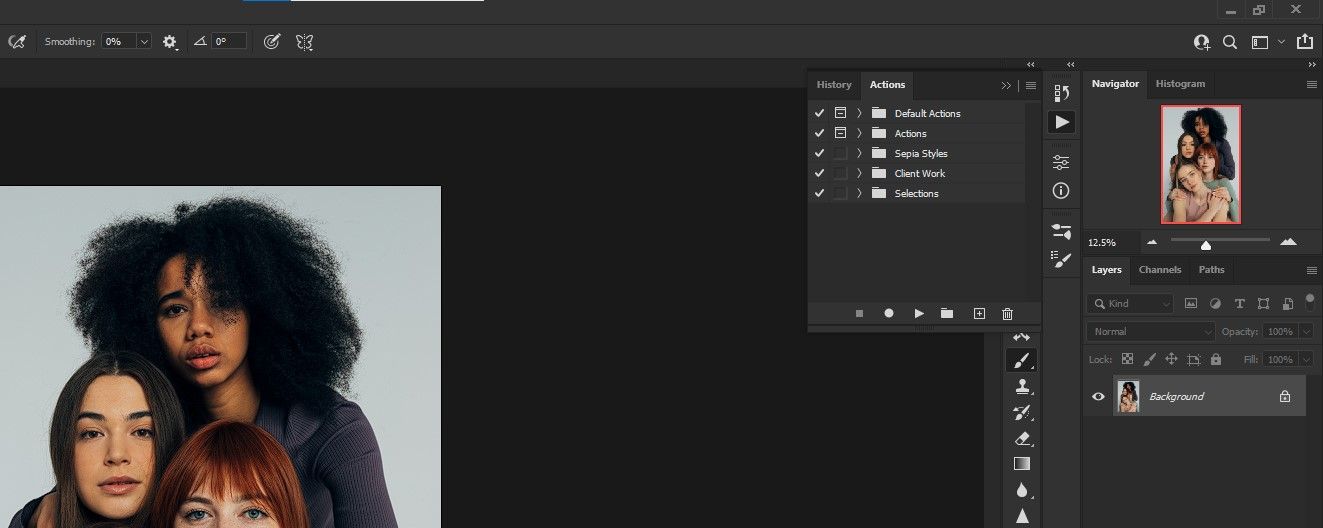Open the Share export icon
Viewport: 1323px width, 528px height.
click(1305, 42)
